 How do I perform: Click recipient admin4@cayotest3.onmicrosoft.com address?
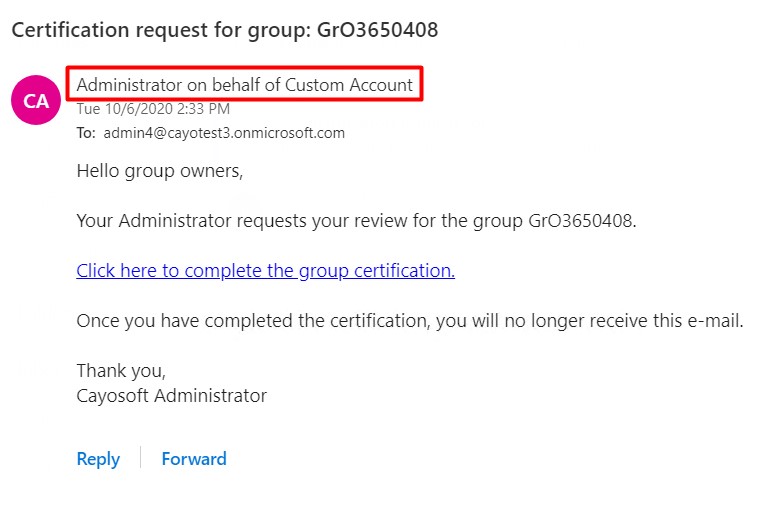coord(224,133)
